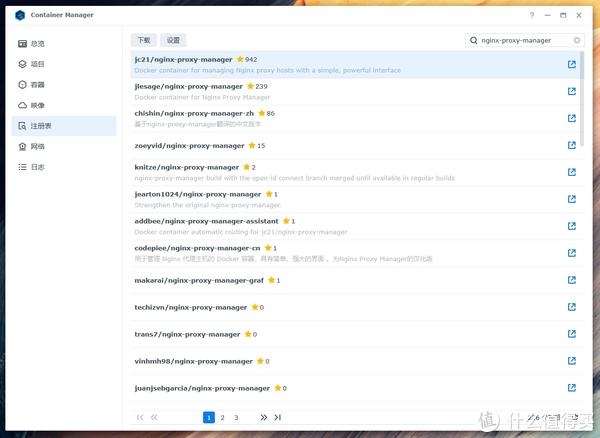Click the 239 star count
Viewport: 600px width, 438px height.
click(x=261, y=86)
